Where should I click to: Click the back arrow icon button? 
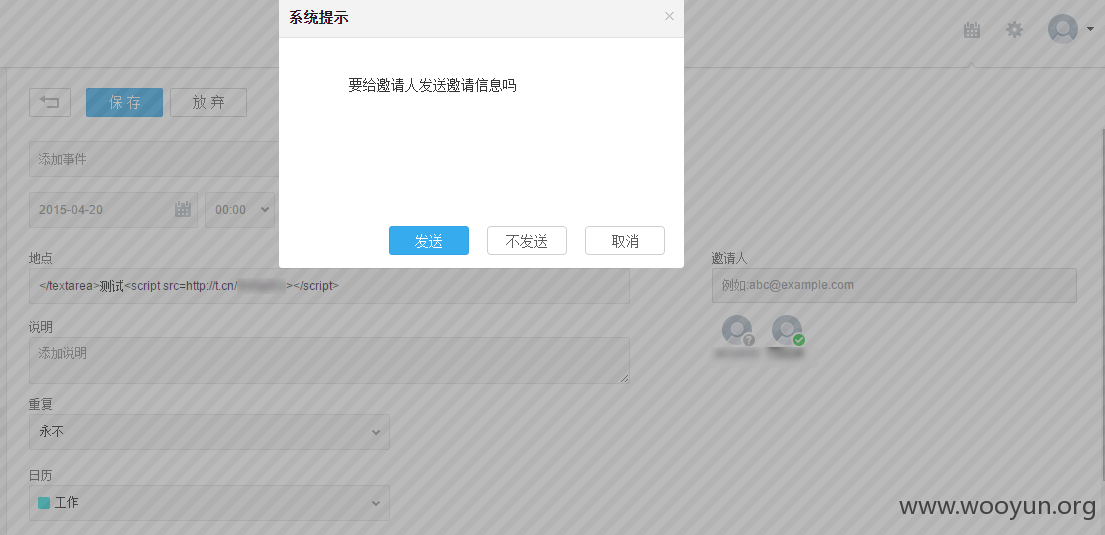(50, 102)
